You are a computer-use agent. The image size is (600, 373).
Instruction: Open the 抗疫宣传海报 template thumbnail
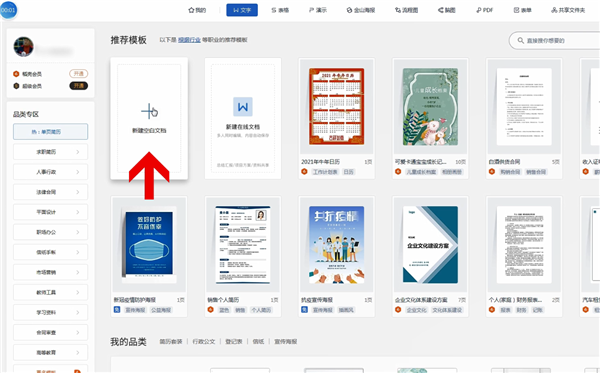[x=337, y=245]
